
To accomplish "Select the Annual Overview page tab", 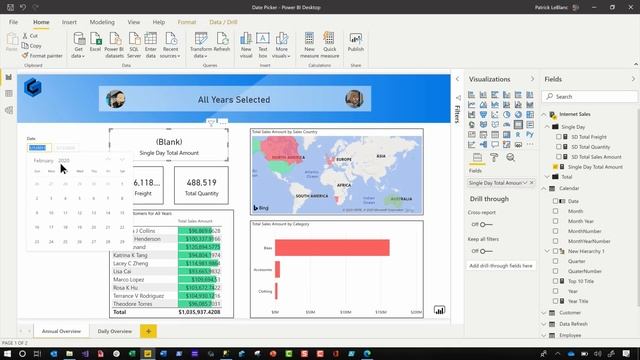I will click(61, 331).
